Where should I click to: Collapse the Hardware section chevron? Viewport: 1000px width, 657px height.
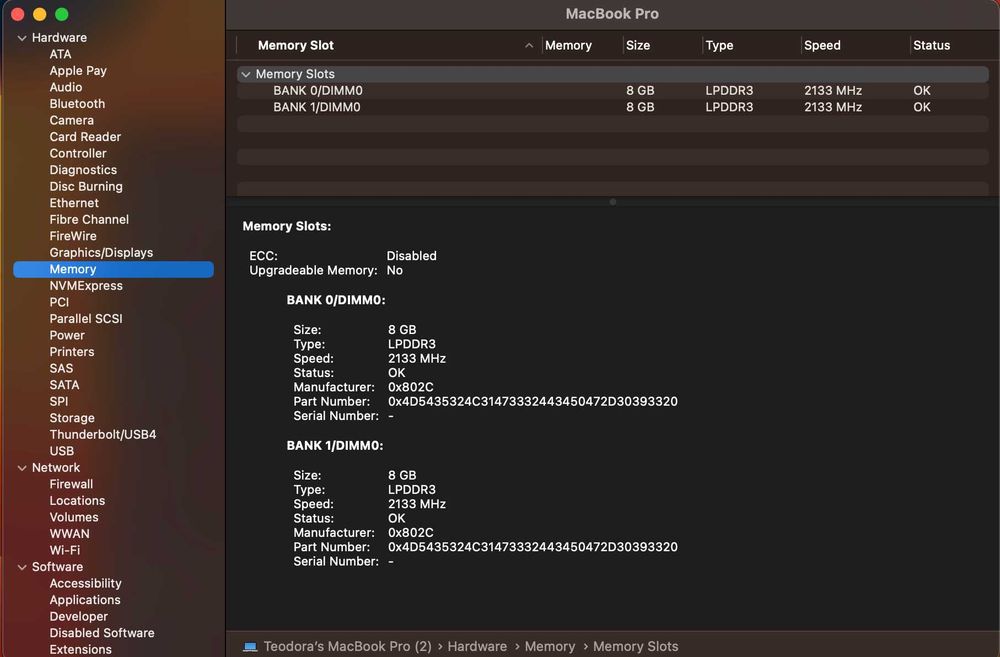pyautogui.click(x=22, y=38)
